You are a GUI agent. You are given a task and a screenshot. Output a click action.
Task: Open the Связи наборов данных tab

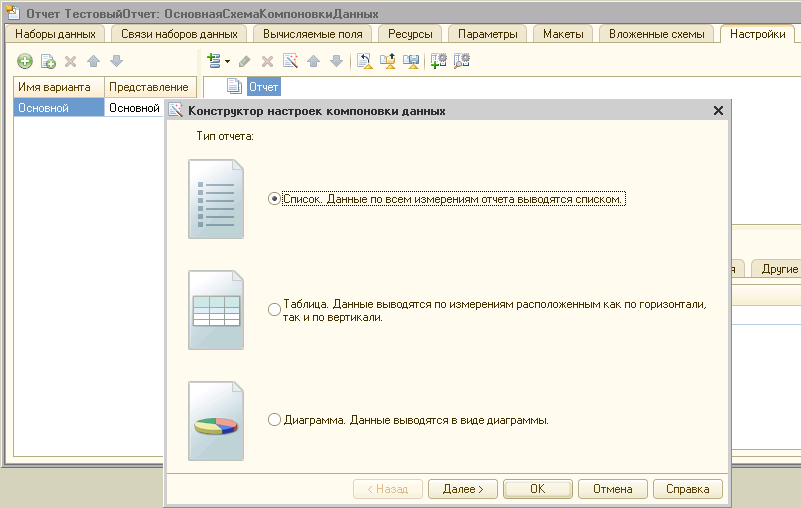179,34
